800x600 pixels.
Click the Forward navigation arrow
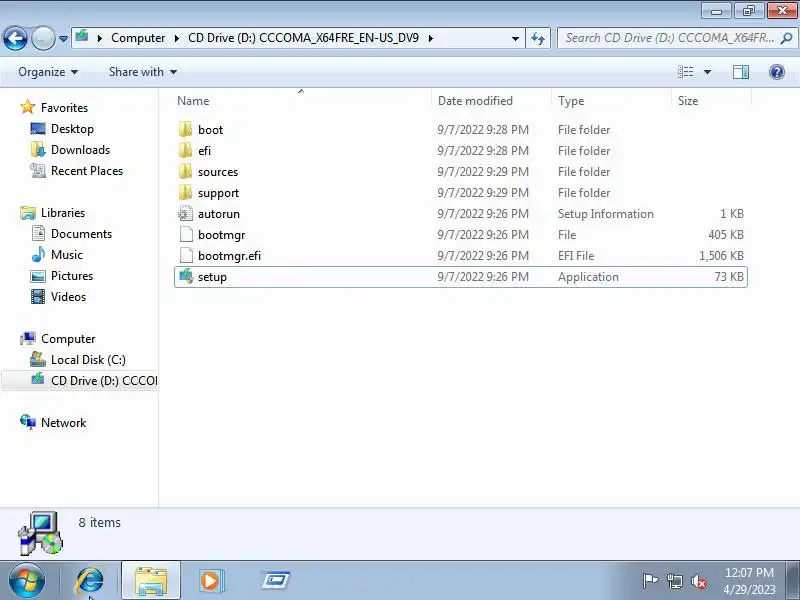(x=43, y=38)
